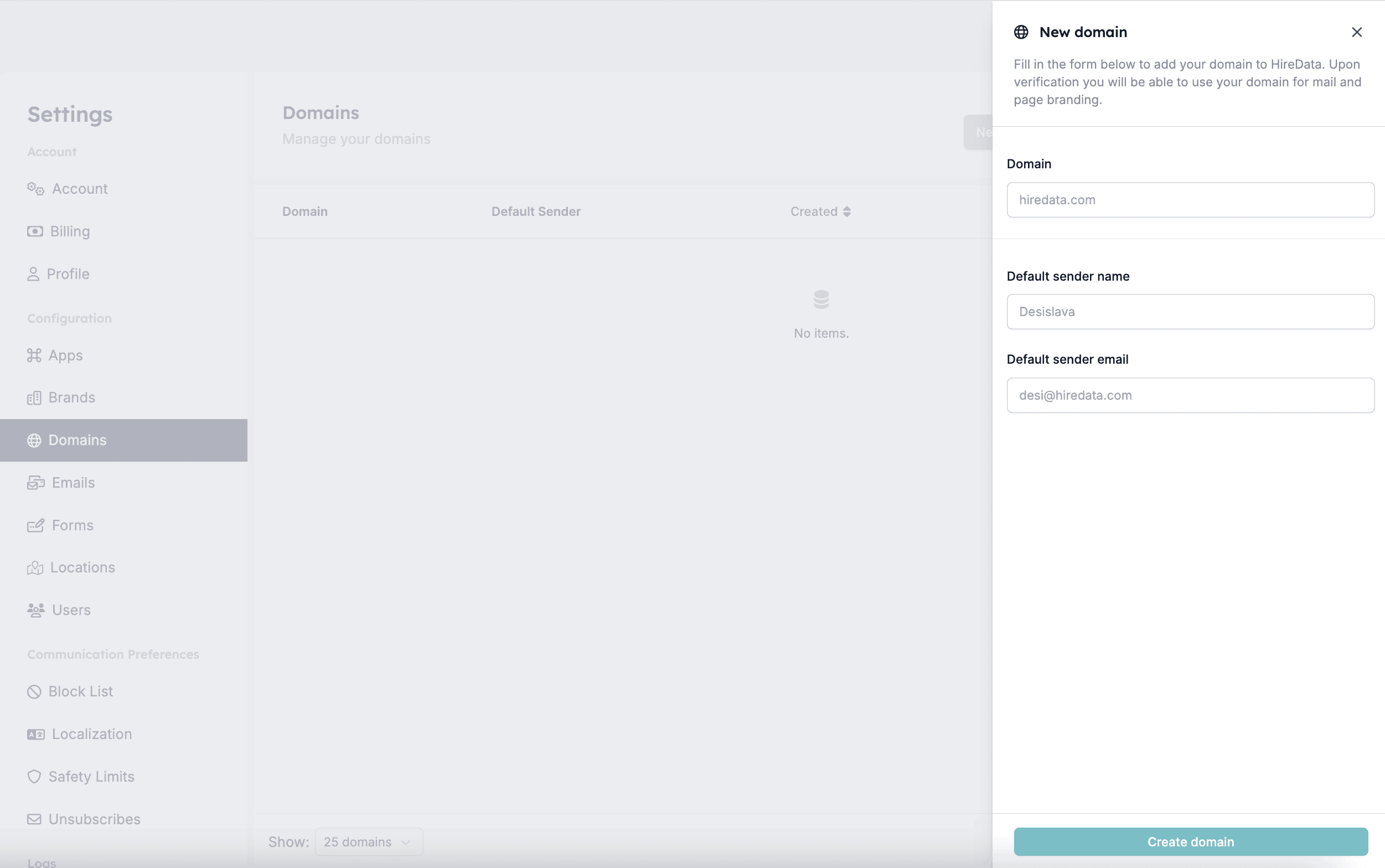Expand the 25 domains page size dropdown

click(x=369, y=842)
